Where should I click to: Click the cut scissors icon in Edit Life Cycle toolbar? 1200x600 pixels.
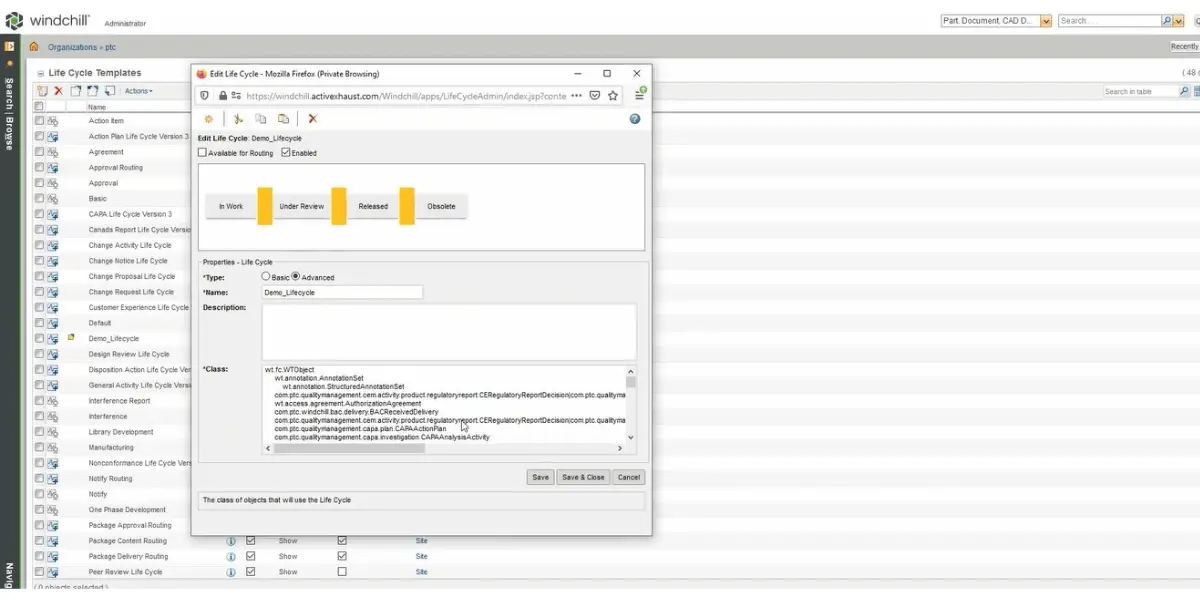238,118
